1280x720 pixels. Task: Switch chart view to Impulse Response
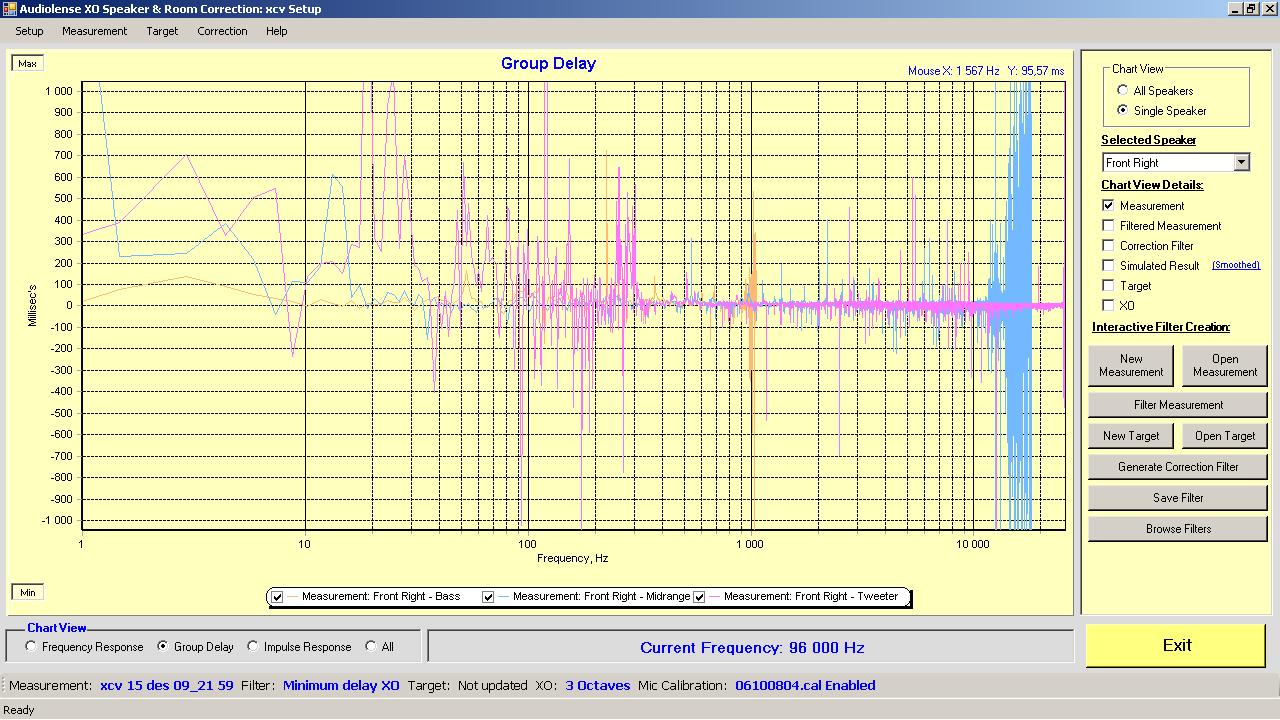tap(253, 647)
